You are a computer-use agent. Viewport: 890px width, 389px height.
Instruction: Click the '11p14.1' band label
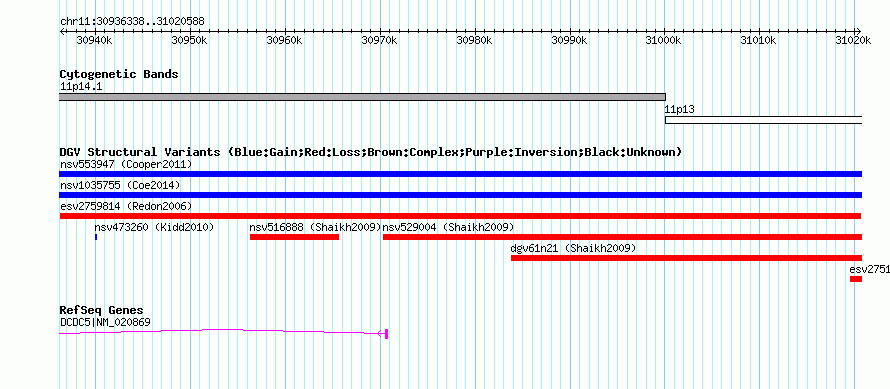pos(81,87)
